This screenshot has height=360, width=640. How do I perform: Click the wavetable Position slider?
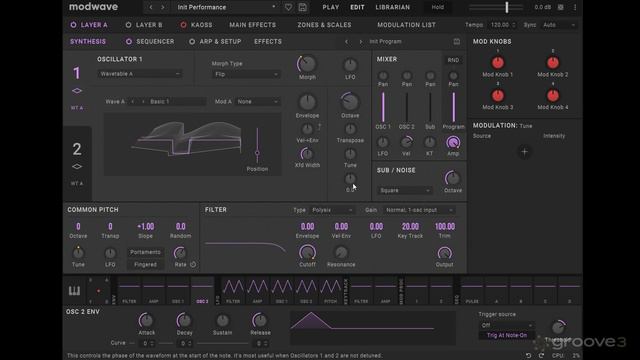tap(257, 146)
